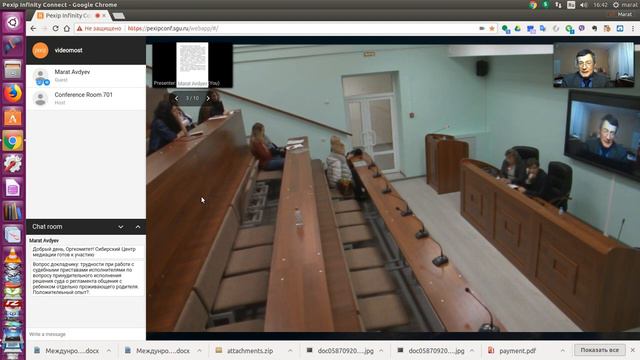The width and height of the screenshot is (640, 360).
Task: Launch the Files manager from launcher
Action: point(13,69)
